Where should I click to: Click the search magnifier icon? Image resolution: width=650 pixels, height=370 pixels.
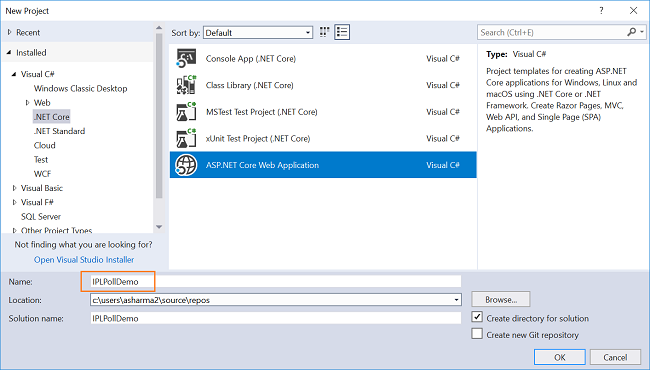point(631,32)
